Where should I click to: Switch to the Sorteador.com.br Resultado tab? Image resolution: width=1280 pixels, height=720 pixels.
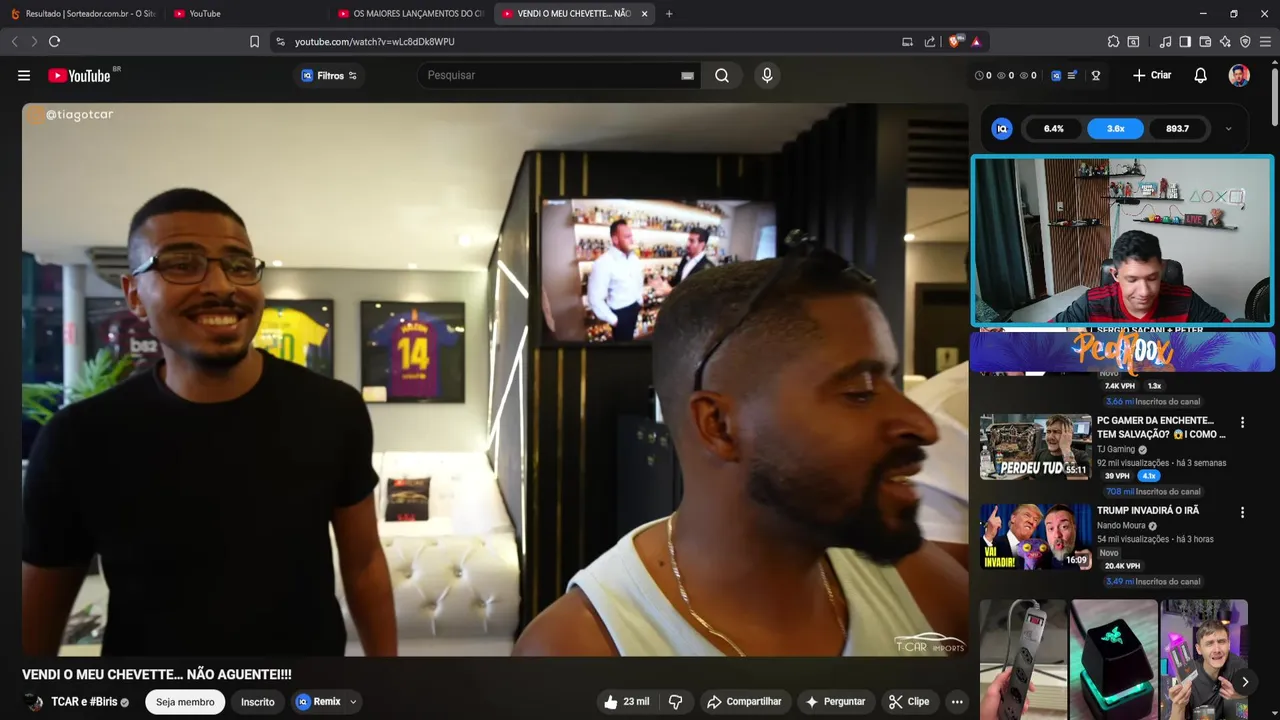[x=82, y=13]
